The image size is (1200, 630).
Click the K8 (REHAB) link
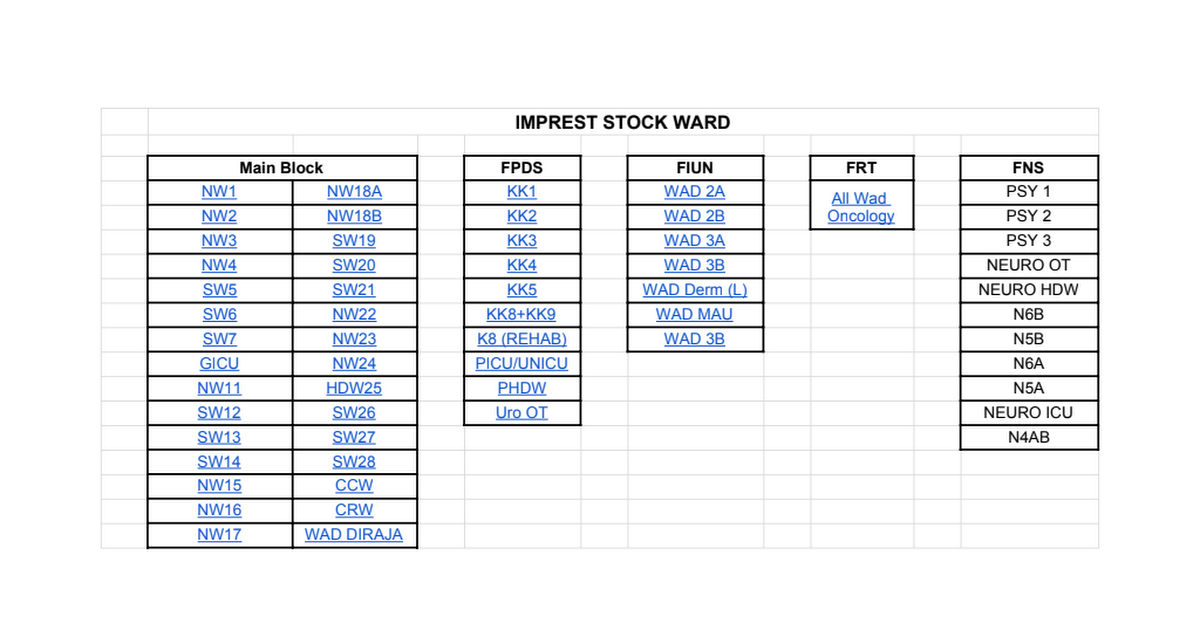[x=522, y=339]
